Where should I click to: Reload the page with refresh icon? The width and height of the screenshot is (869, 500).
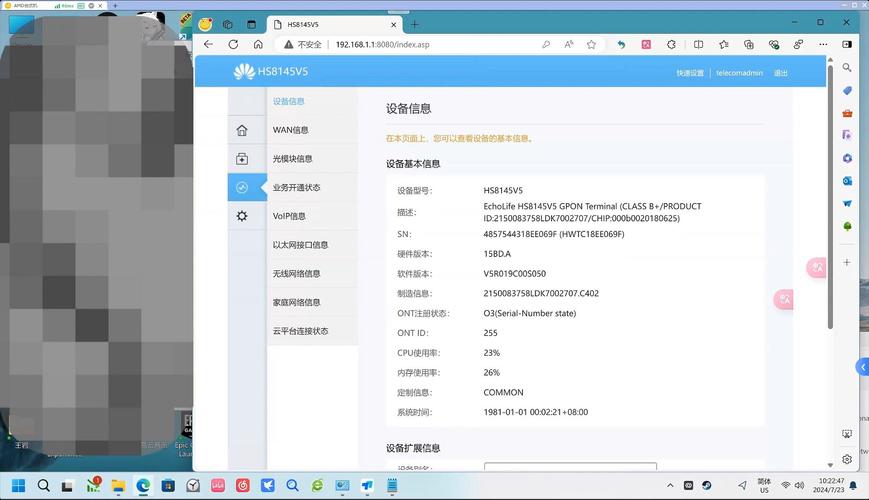[233, 44]
